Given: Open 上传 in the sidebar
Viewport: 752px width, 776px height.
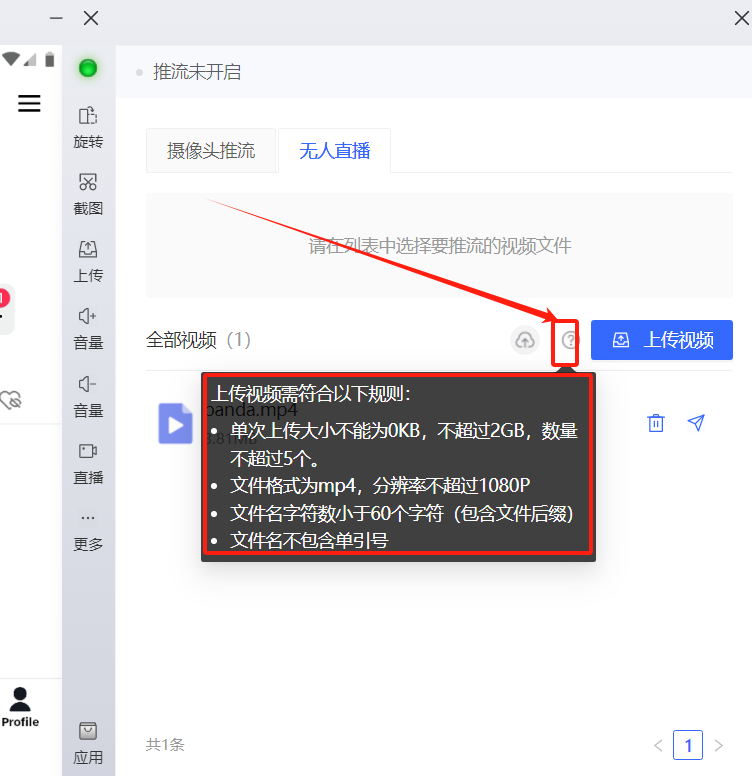Looking at the screenshot, I should [88, 261].
